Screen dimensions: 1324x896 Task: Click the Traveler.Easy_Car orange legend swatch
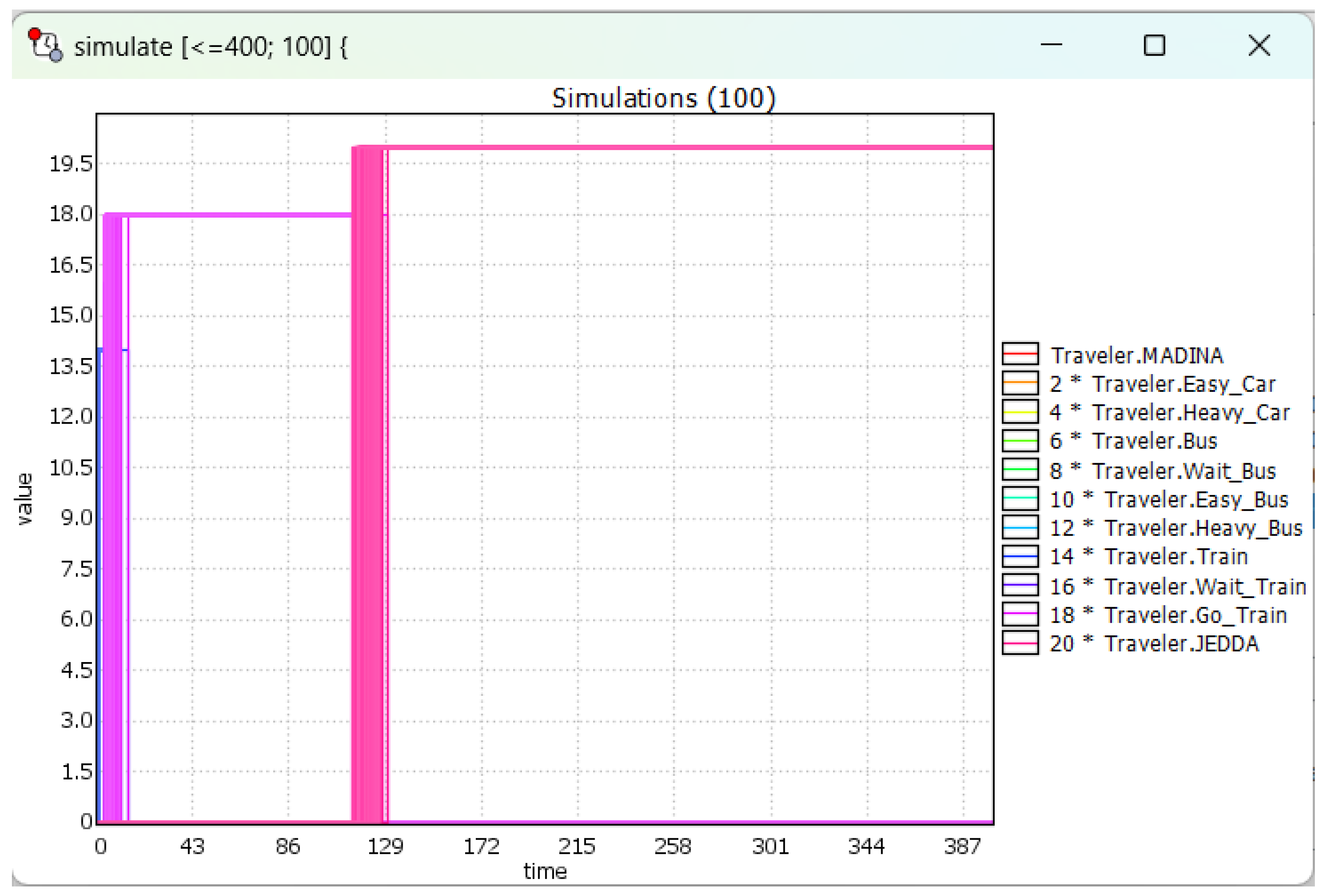click(1020, 383)
